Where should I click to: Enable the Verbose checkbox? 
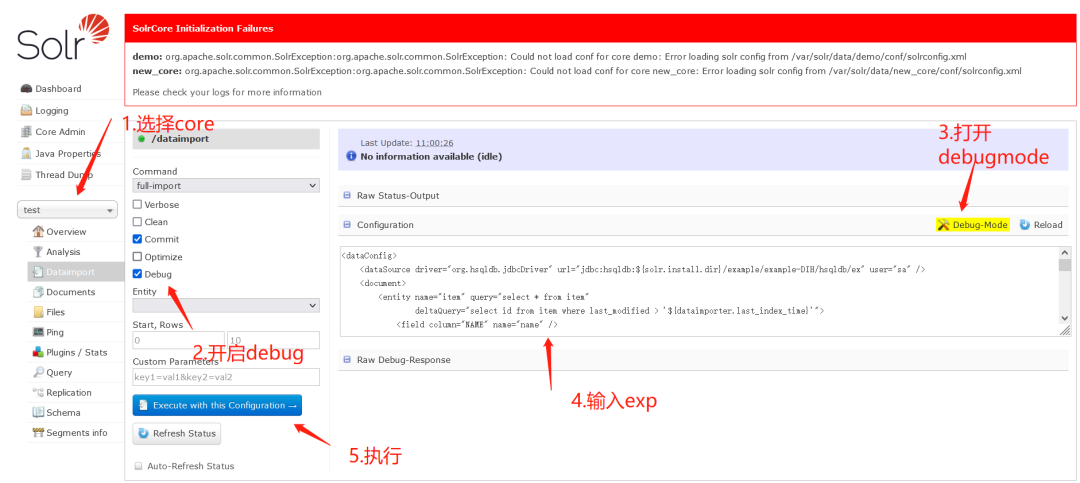[x=138, y=205]
